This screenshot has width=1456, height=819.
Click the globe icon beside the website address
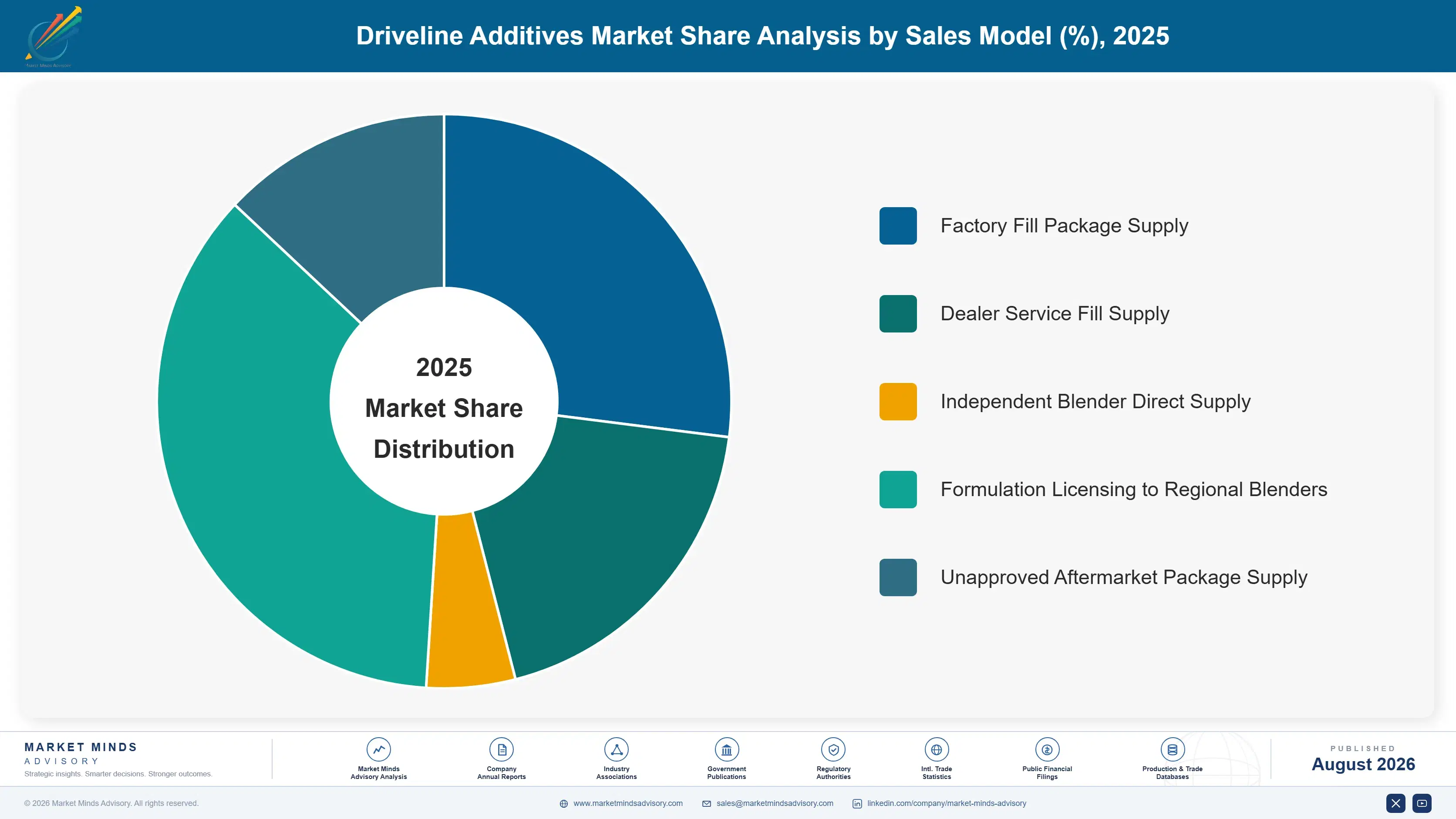point(563,804)
